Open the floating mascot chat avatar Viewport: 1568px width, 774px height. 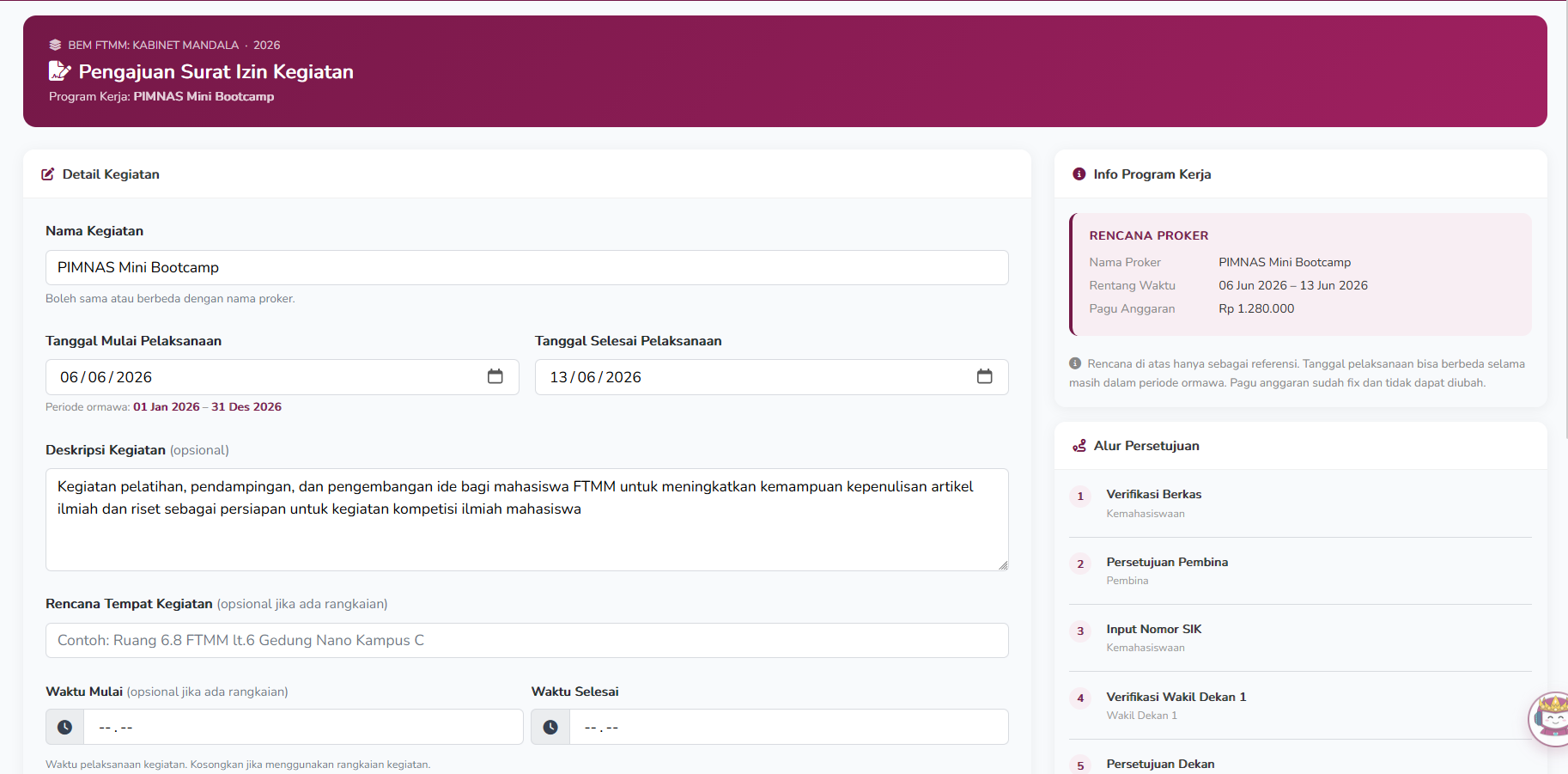pos(1549,719)
